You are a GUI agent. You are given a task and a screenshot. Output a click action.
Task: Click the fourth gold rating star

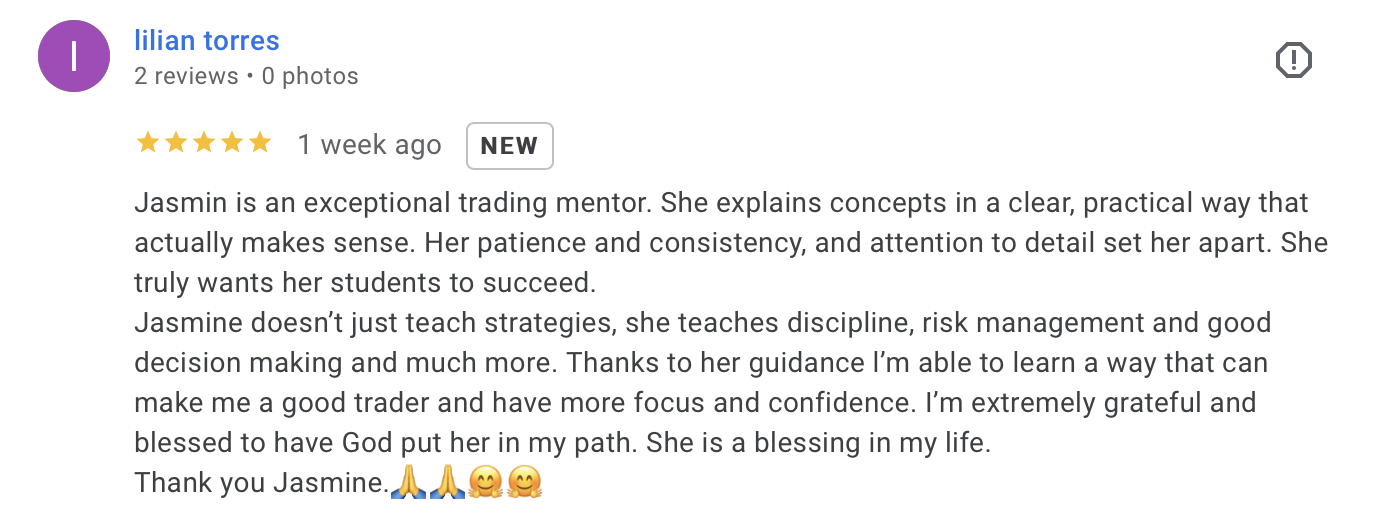coord(232,144)
